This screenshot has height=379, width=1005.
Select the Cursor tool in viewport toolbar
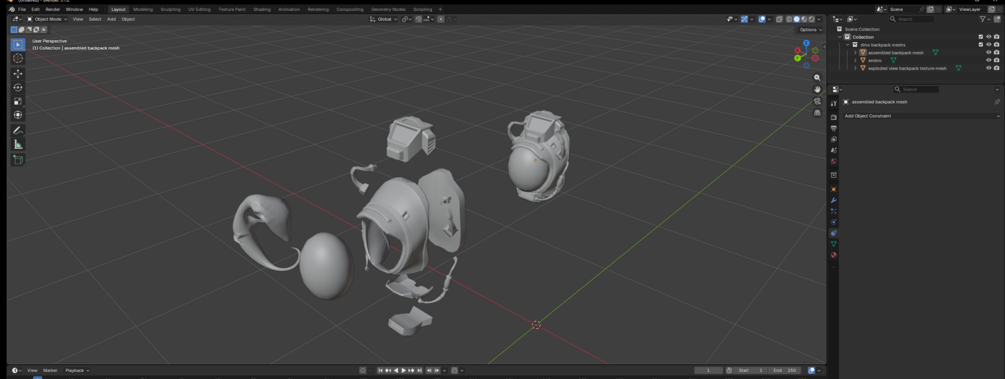tap(18, 58)
